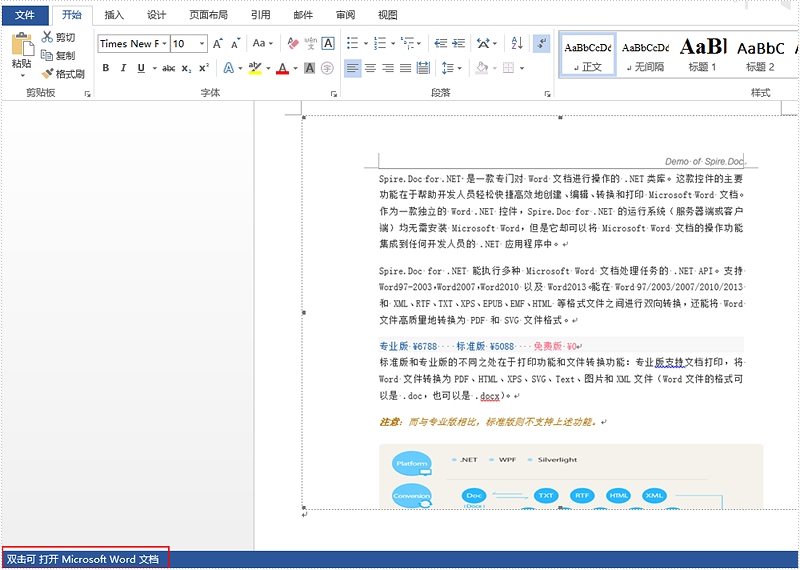This screenshot has height=570, width=800.
Task: Click the Cut (剪切) scissors icon
Action: (x=48, y=38)
